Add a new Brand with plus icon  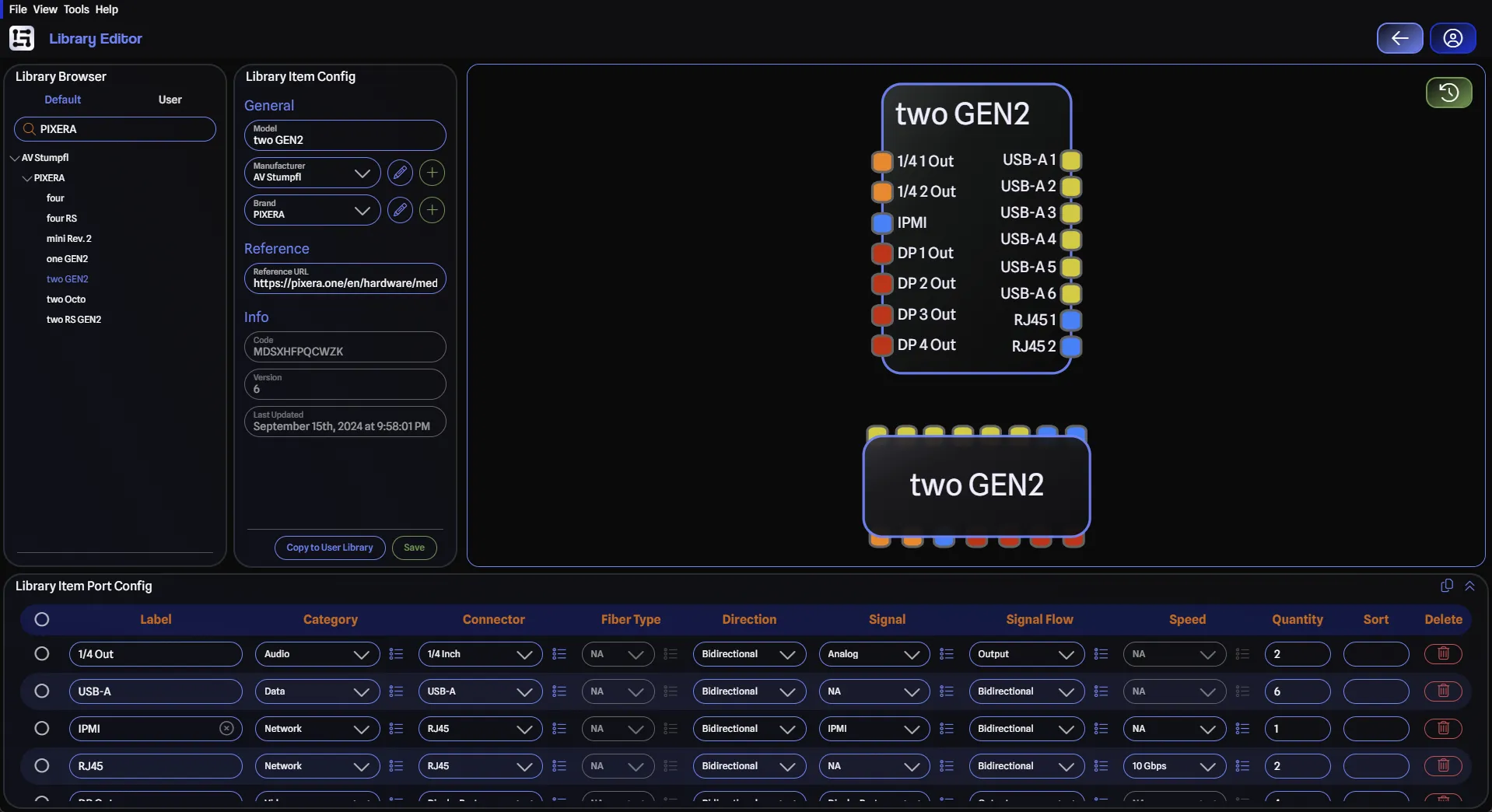click(432, 210)
